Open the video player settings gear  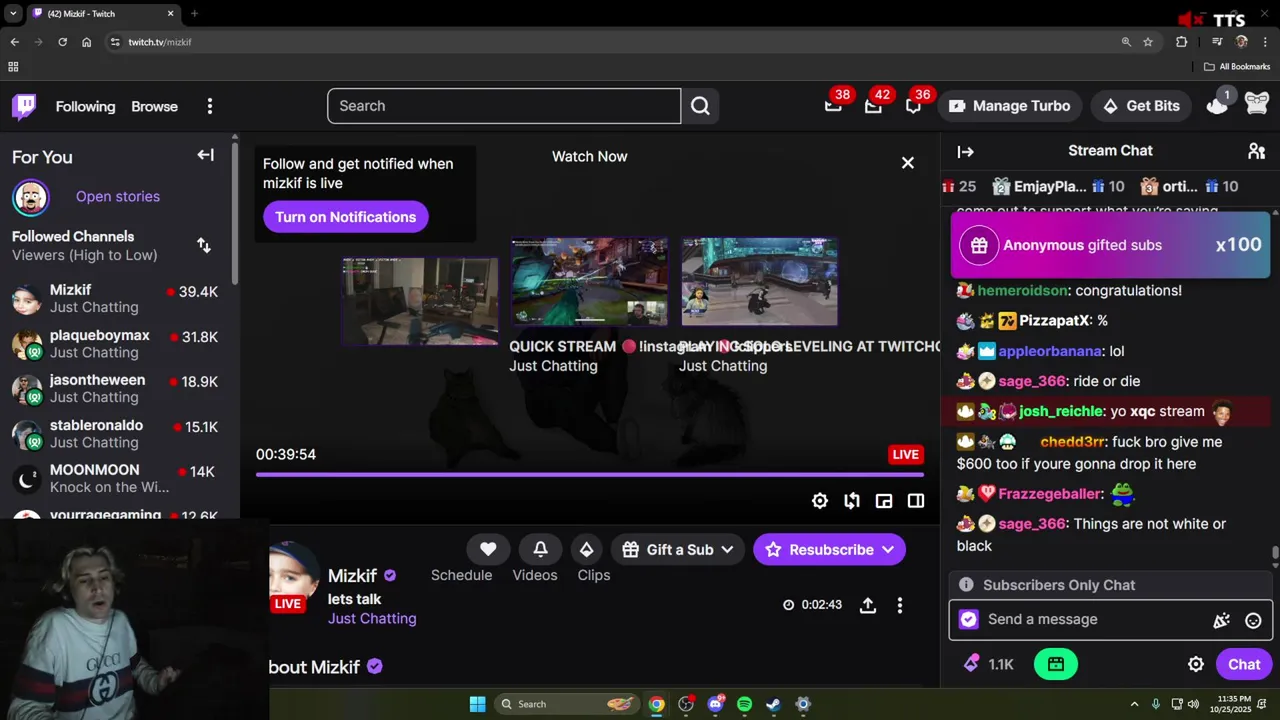point(820,501)
